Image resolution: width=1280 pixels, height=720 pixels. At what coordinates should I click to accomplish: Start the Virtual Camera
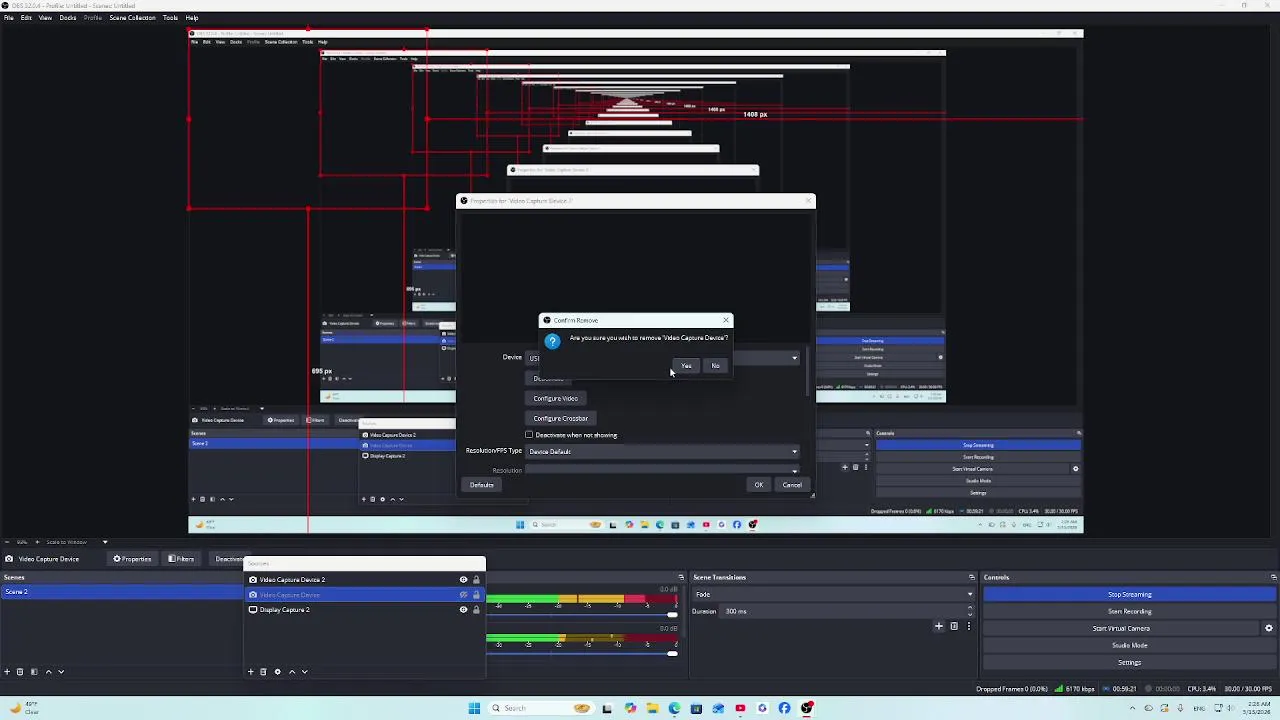[x=1121, y=628]
